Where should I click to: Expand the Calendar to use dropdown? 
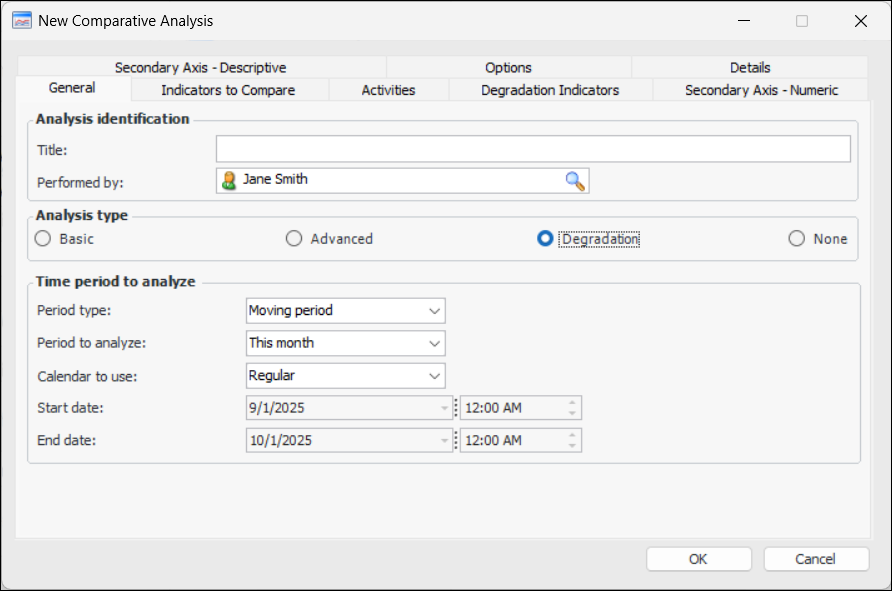tap(434, 376)
